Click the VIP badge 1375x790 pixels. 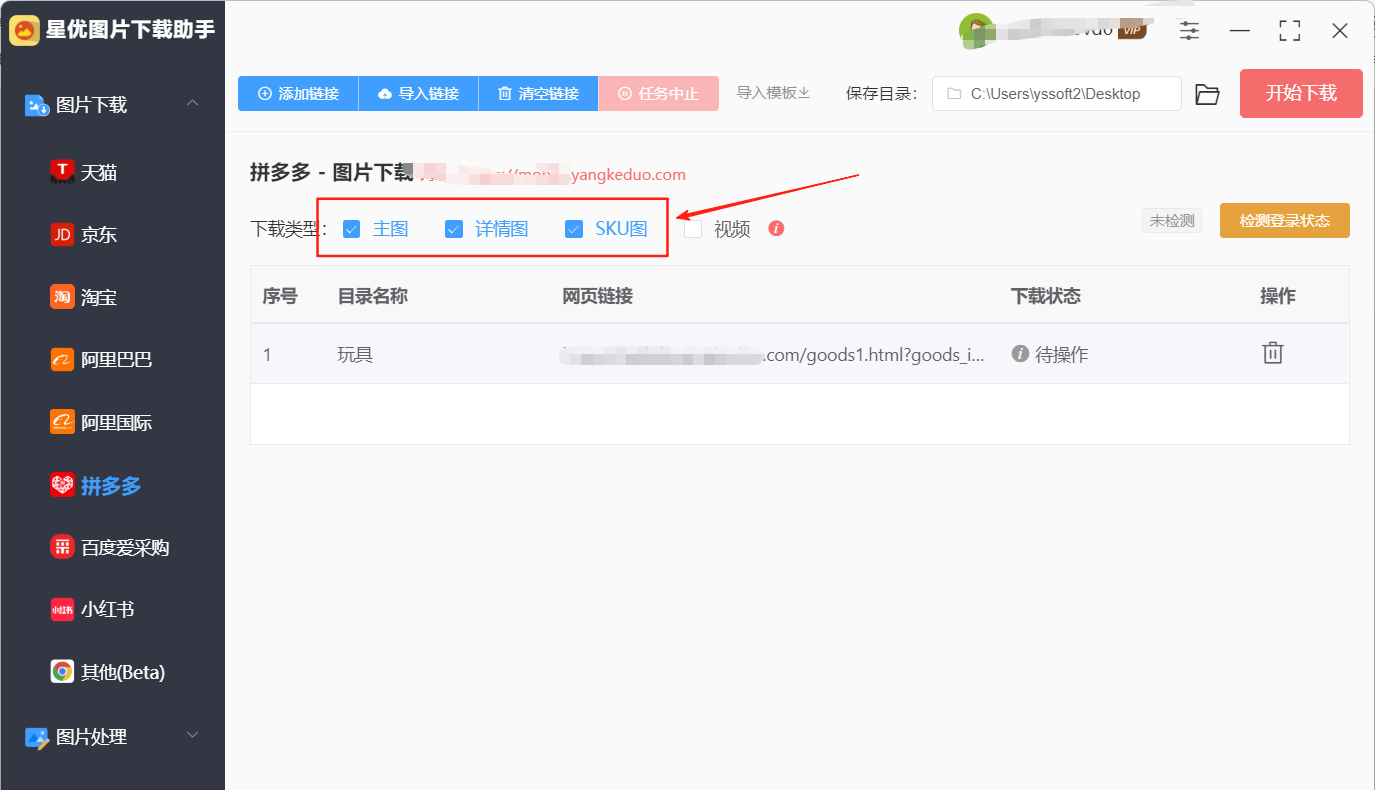[1131, 30]
